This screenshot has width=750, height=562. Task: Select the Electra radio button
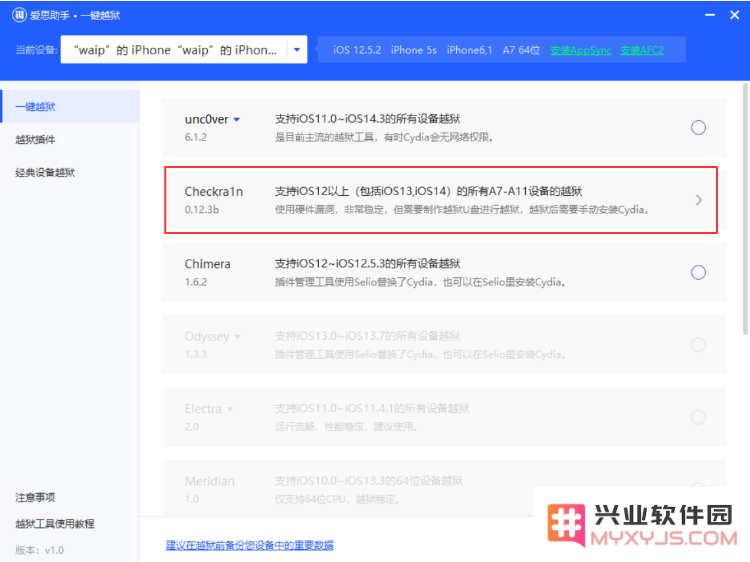(698, 417)
